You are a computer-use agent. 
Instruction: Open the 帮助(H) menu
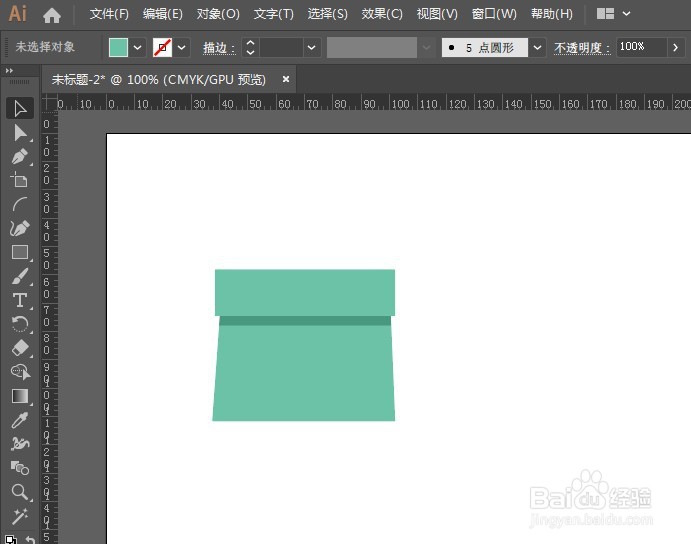(551, 14)
